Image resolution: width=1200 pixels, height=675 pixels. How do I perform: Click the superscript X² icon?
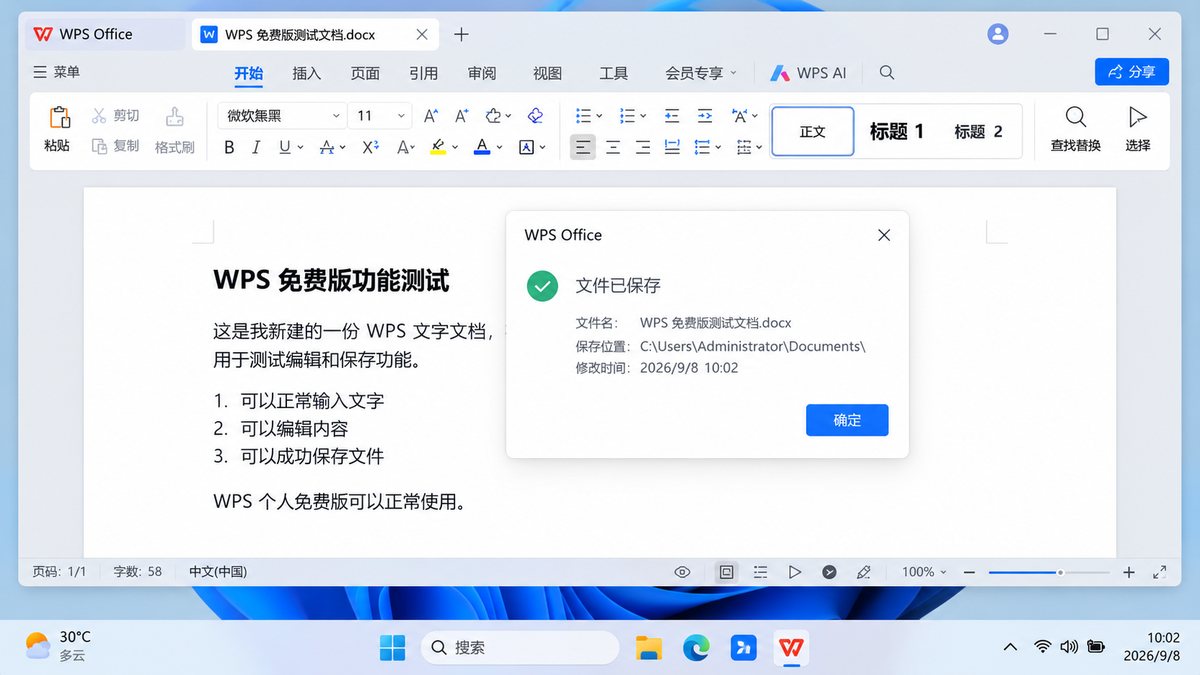click(370, 147)
